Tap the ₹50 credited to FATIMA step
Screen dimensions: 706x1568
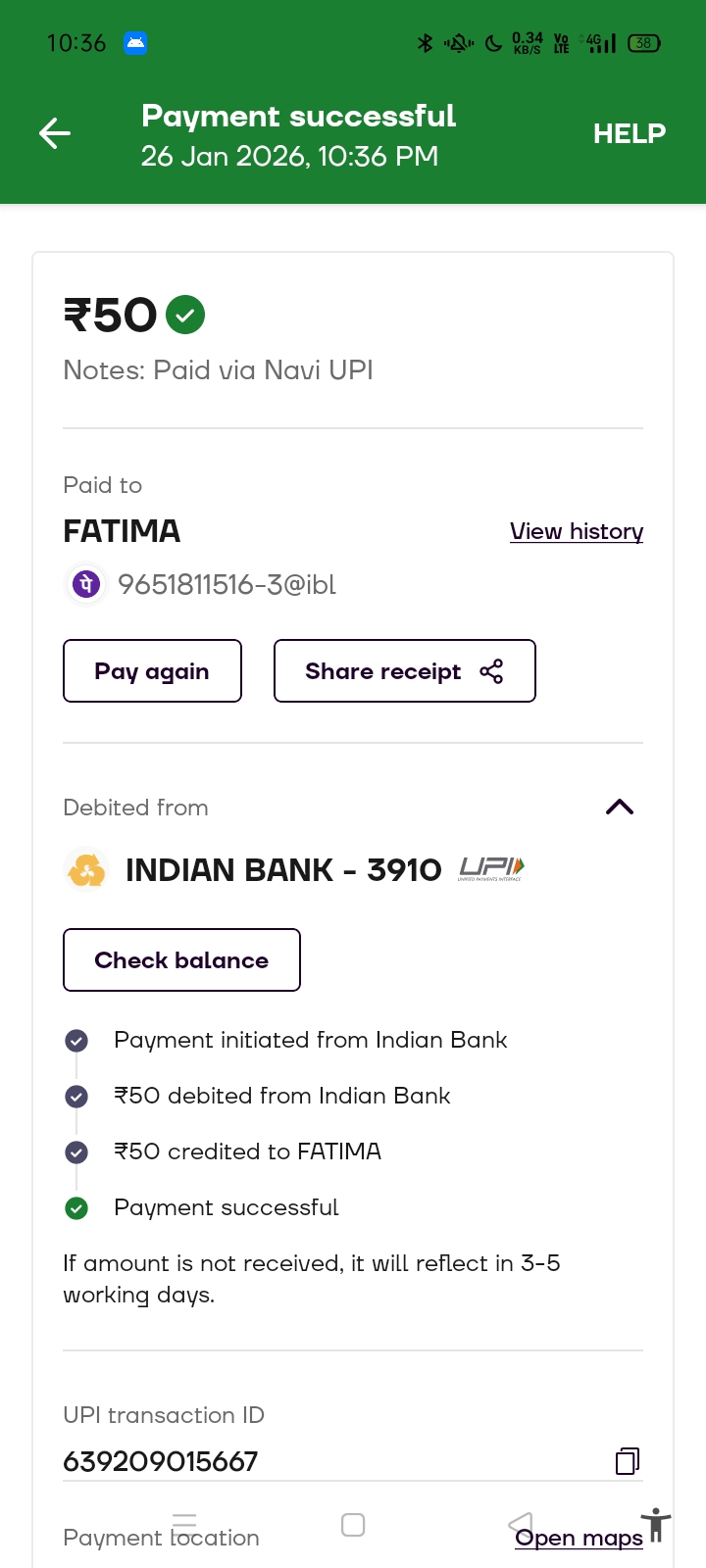coord(247,1151)
